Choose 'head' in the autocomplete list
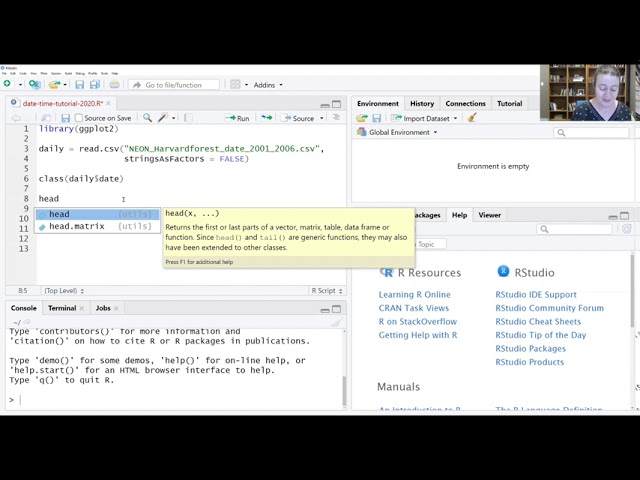Screen dimensions: 640x480 (x=98, y=214)
